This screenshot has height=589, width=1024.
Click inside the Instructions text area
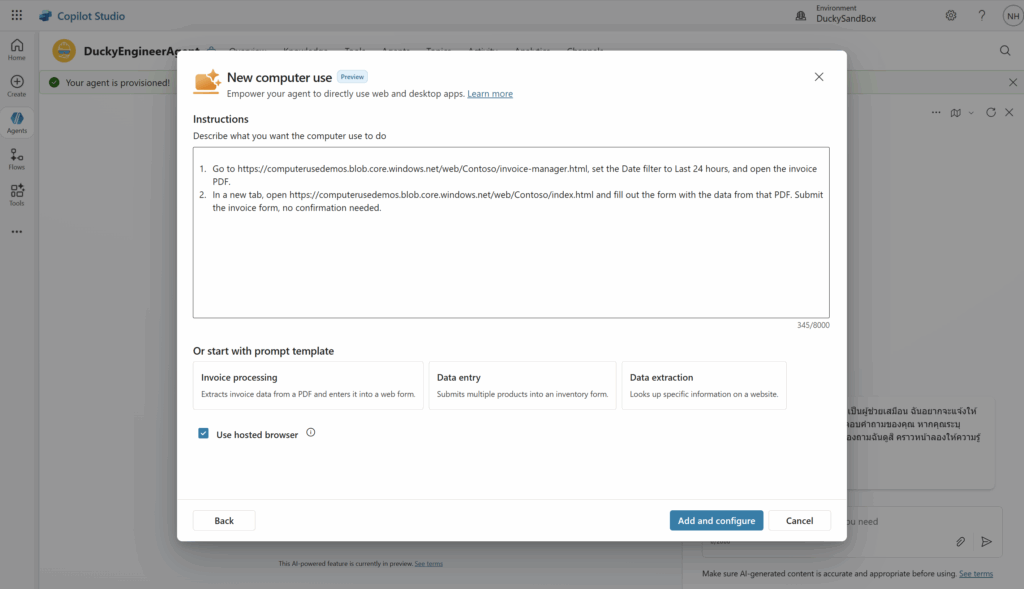[510, 260]
